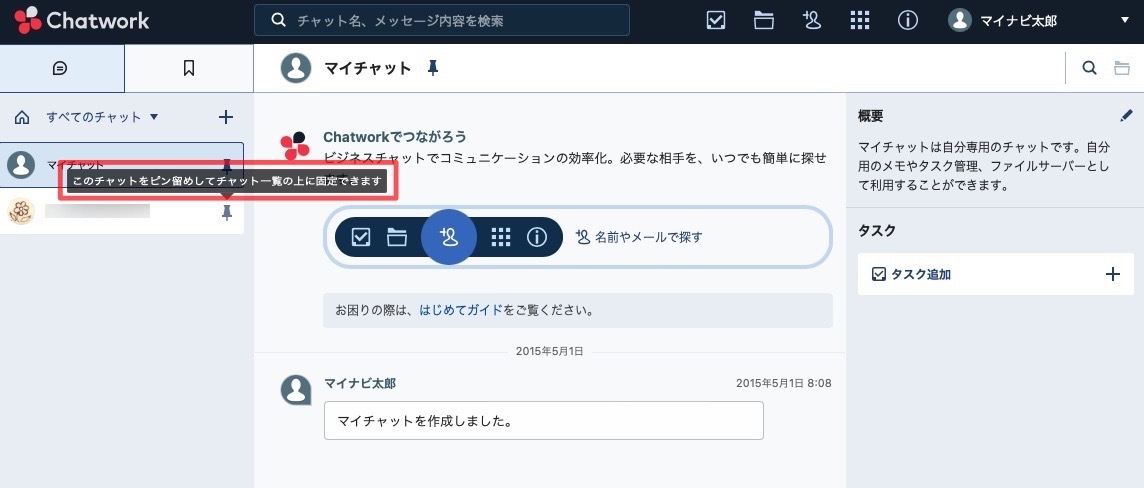
Task: Open contact management icon in top bar
Action: (811, 20)
